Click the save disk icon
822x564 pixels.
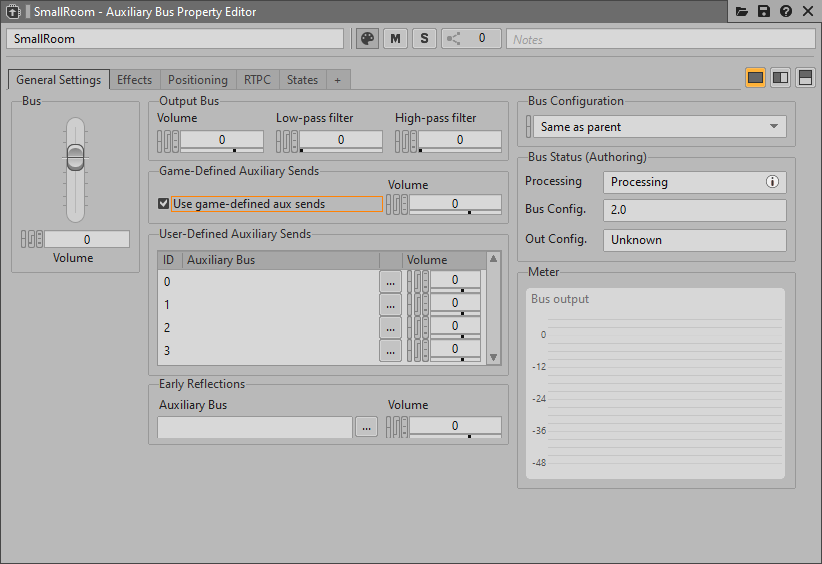pos(764,11)
